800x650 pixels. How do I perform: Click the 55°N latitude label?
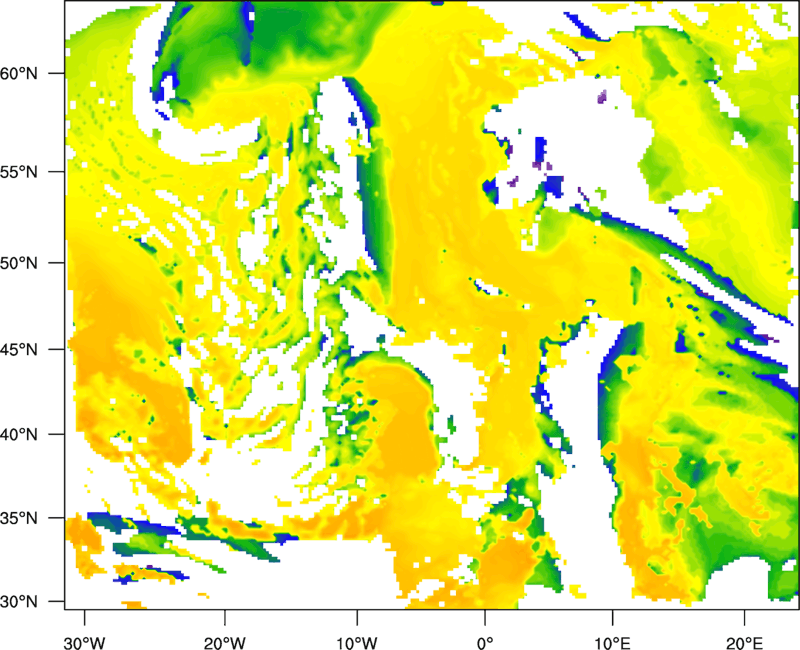tap(19, 171)
